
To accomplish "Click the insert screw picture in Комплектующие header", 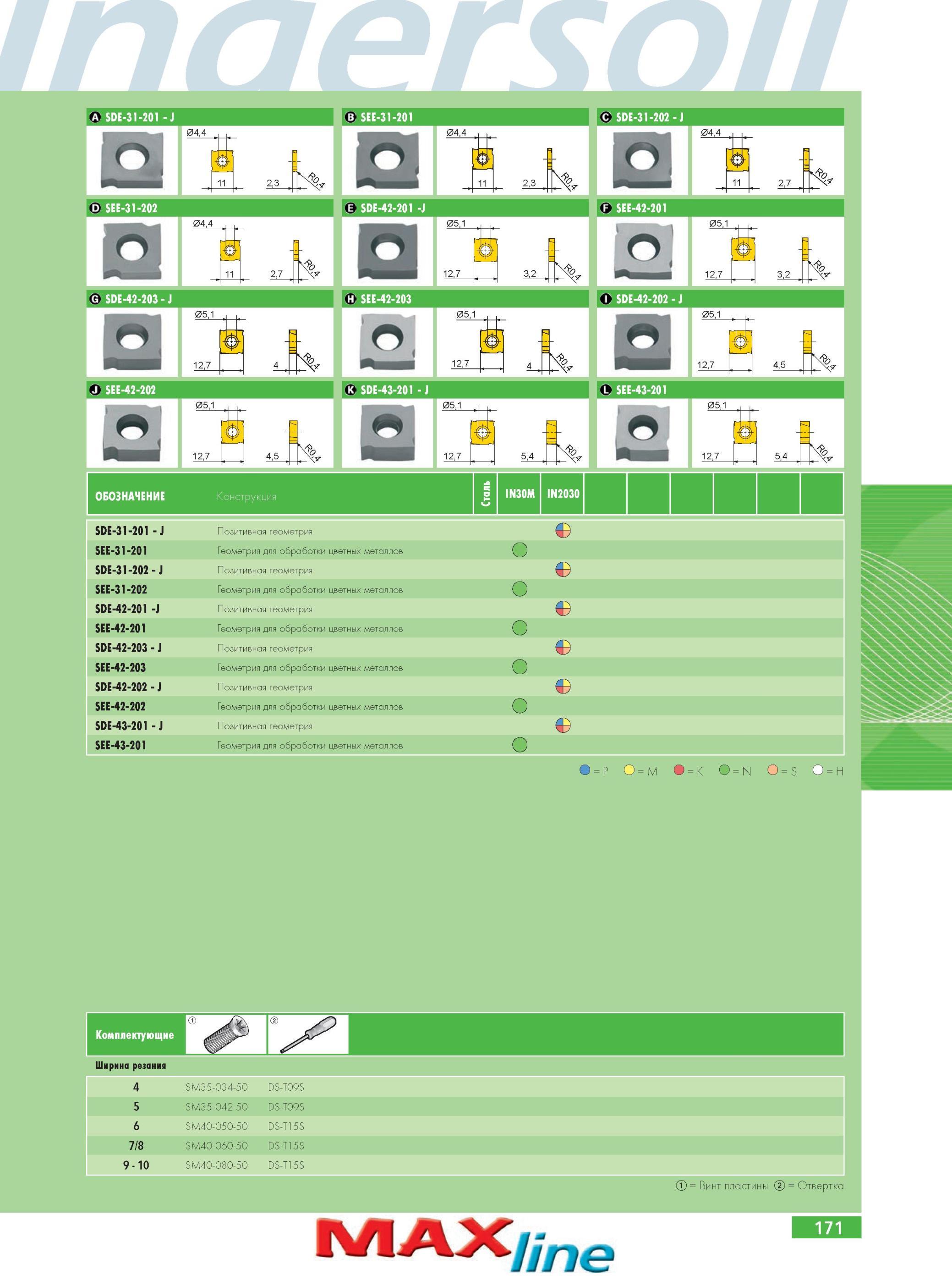I will pos(226,1035).
